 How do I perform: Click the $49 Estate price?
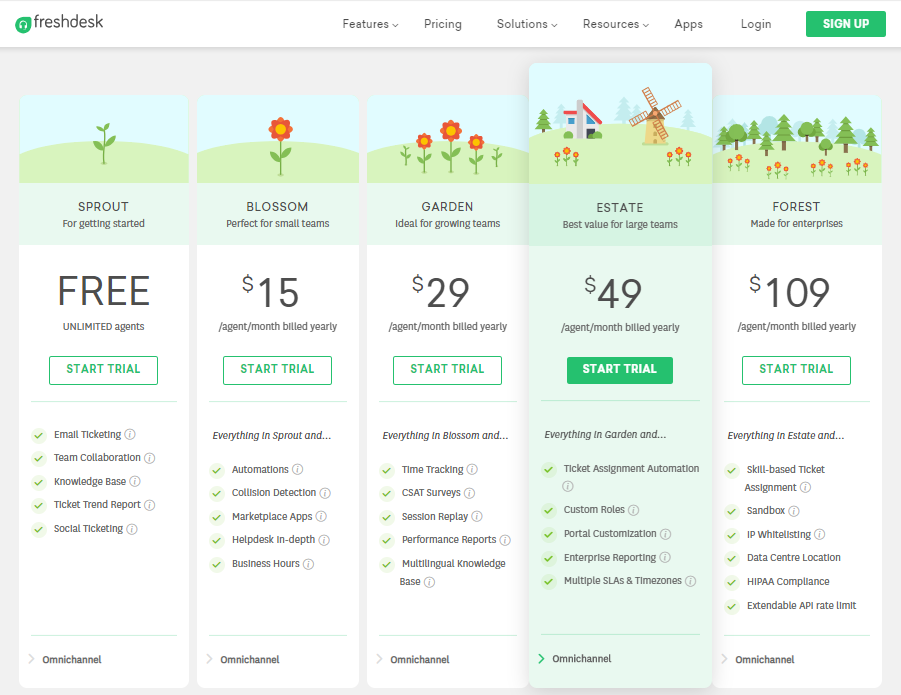point(613,293)
